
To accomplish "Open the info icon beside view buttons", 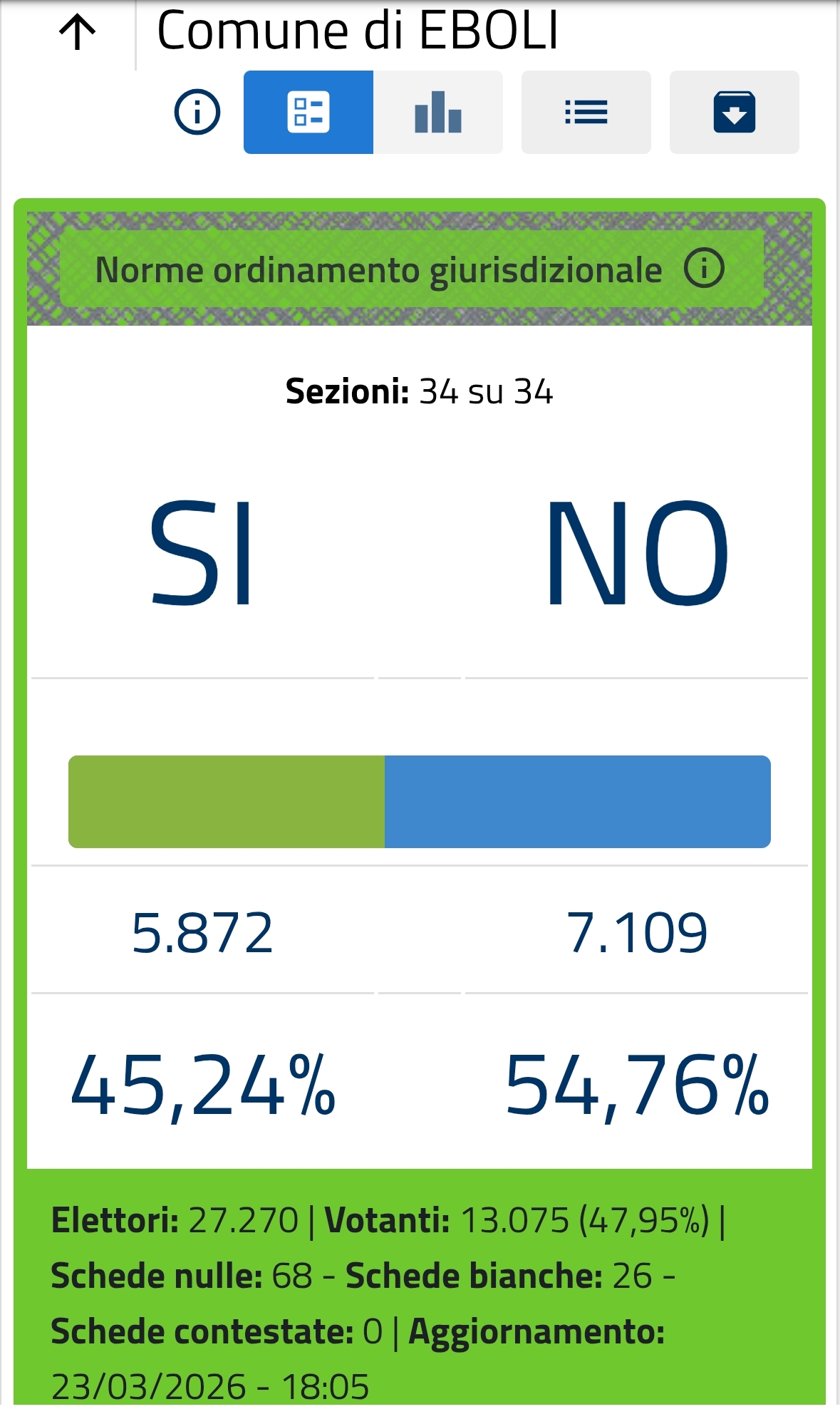I will (197, 112).
